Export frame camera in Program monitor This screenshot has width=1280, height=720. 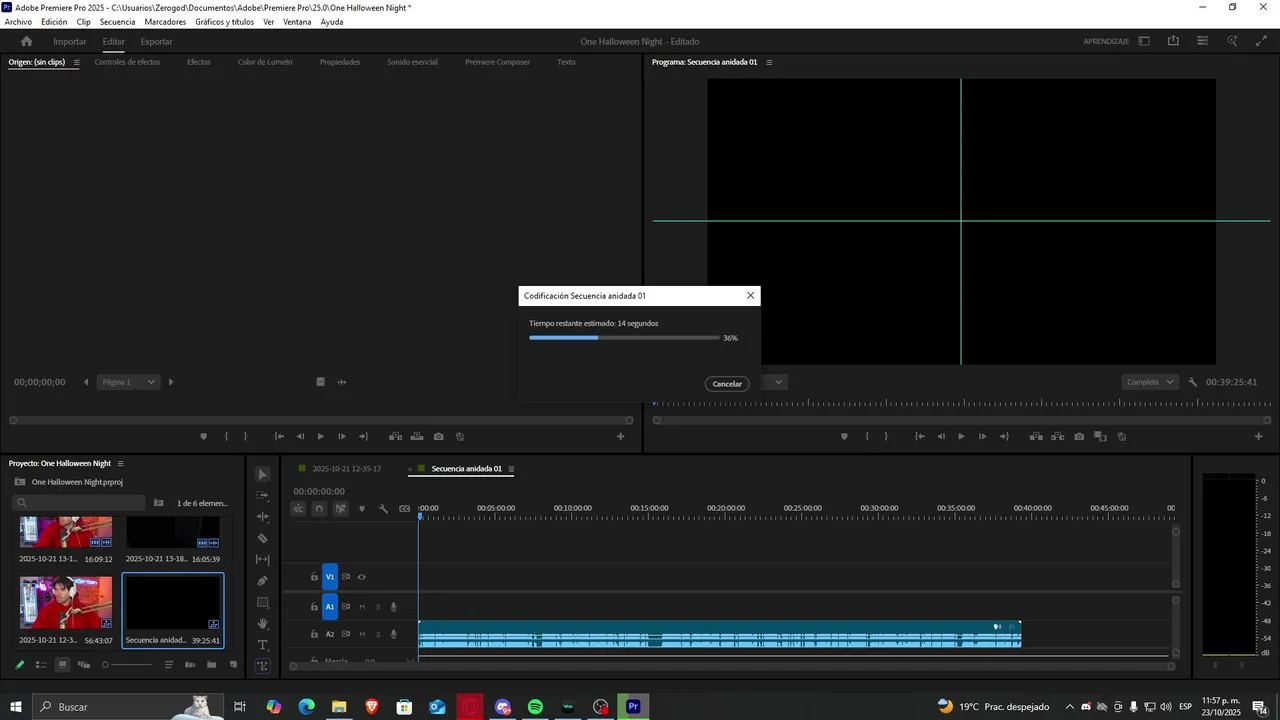click(x=1079, y=437)
